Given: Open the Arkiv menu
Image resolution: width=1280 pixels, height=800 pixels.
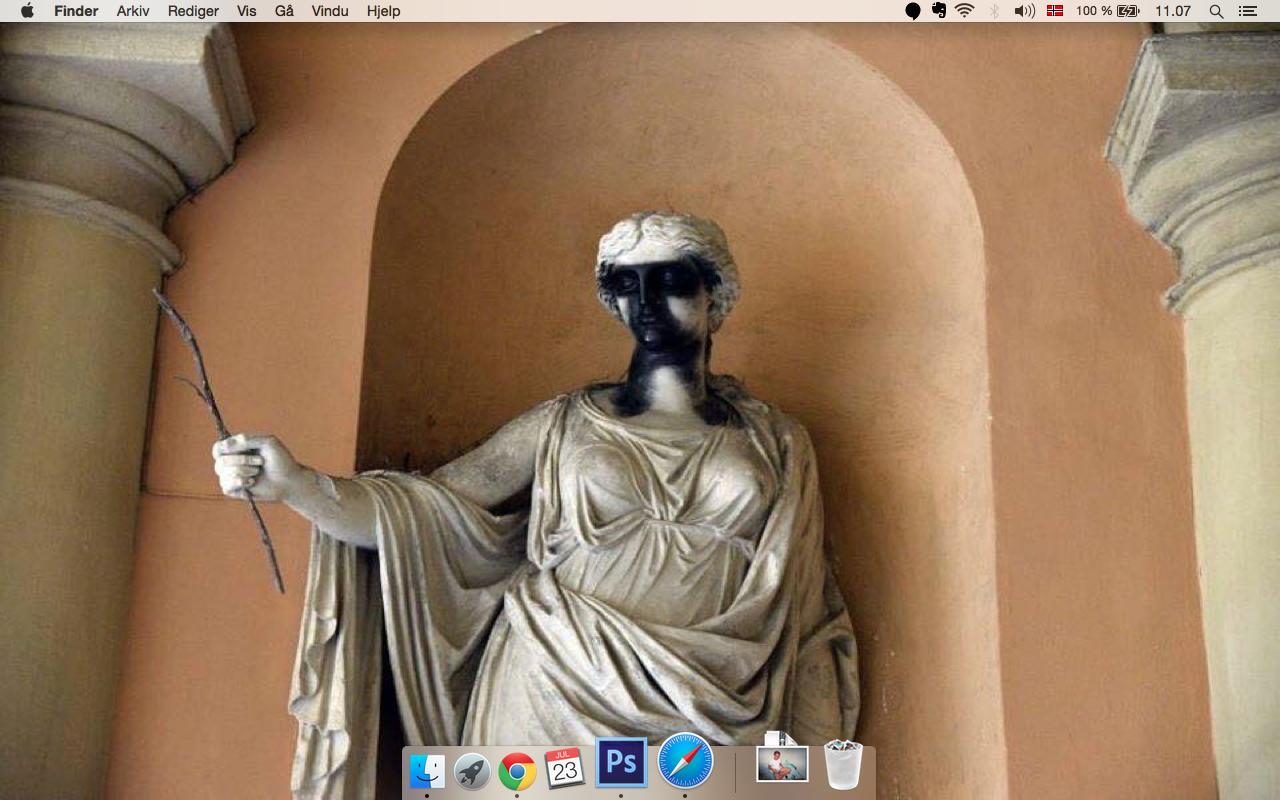Looking at the screenshot, I should [133, 11].
